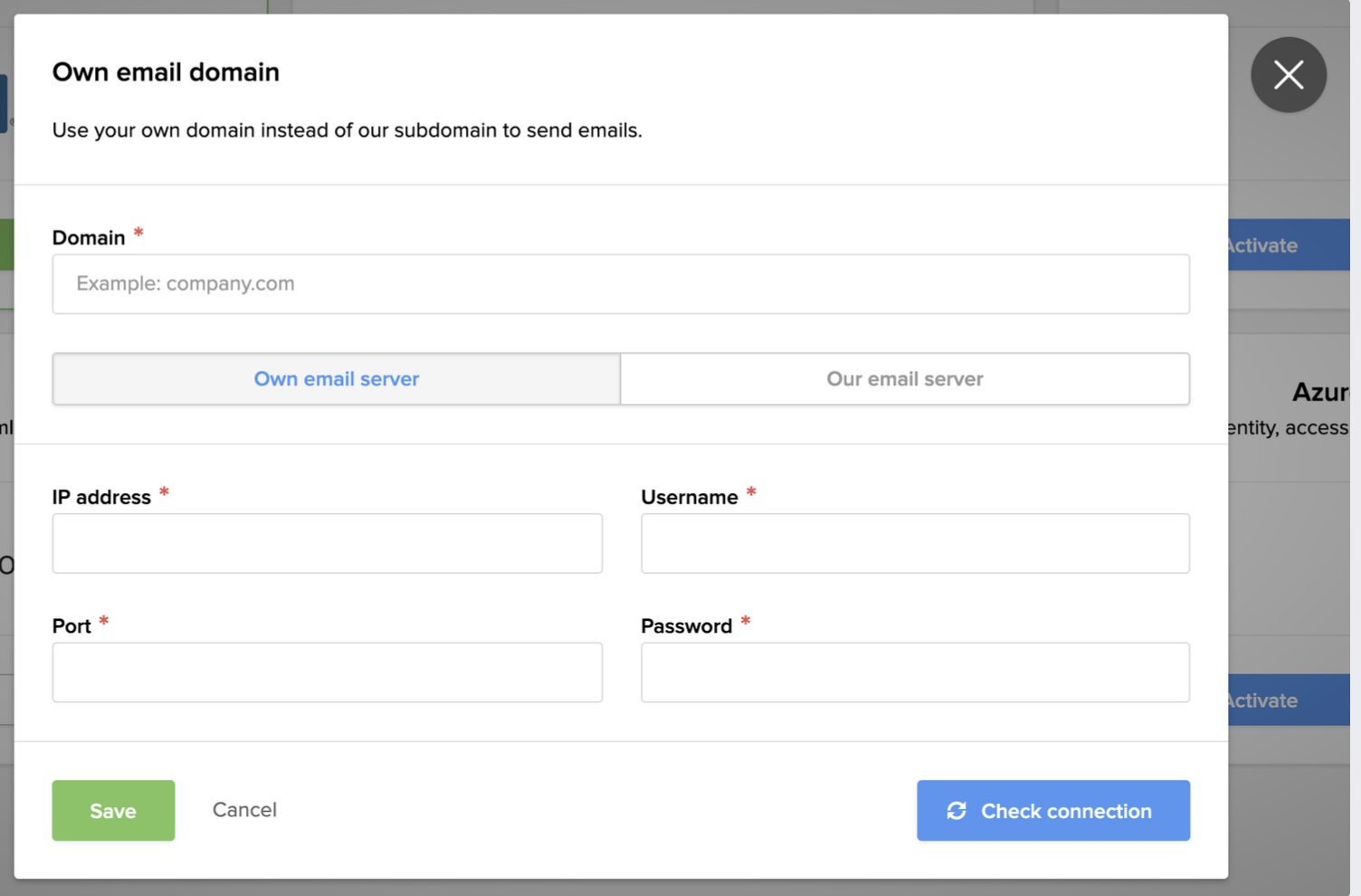Switch to the Our email server tab
1361x896 pixels.
pos(904,379)
